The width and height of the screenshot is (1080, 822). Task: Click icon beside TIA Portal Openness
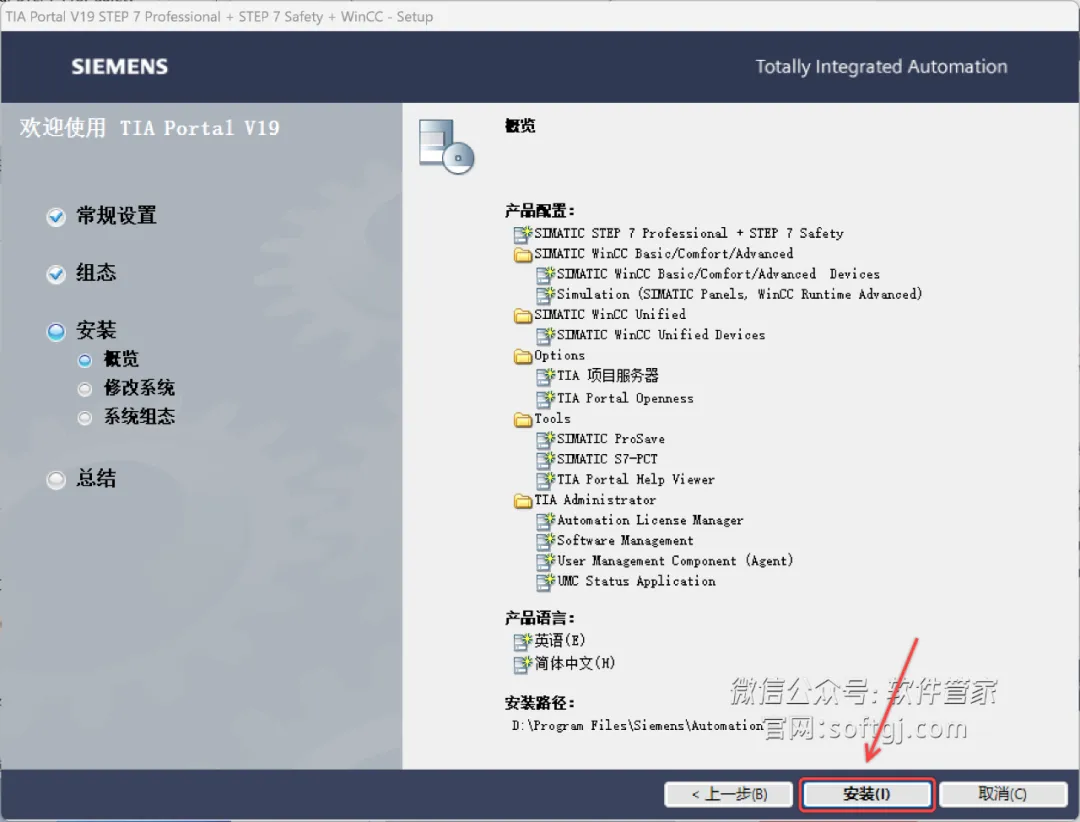click(546, 398)
